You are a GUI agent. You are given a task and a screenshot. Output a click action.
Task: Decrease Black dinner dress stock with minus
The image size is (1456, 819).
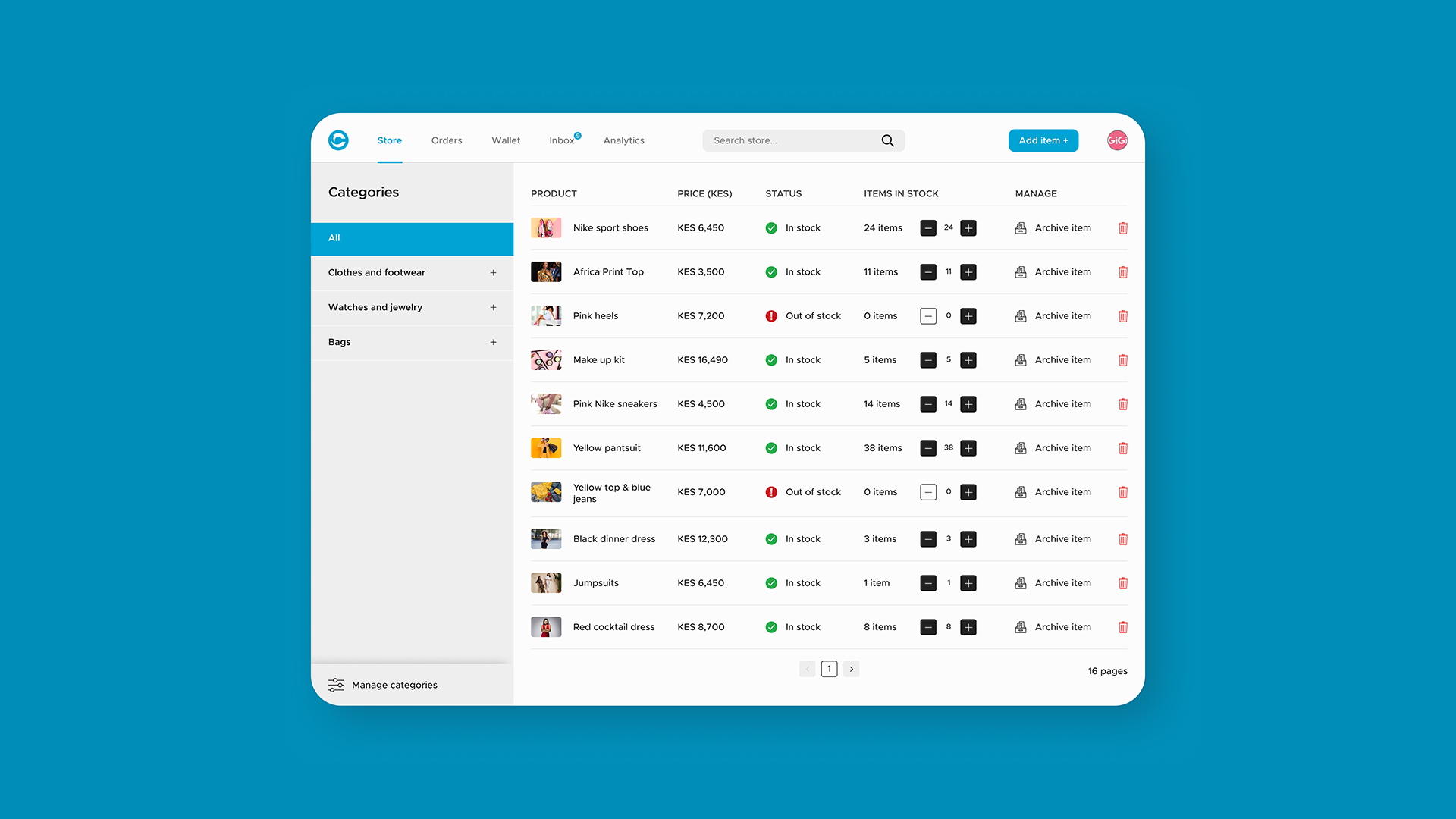pos(928,539)
